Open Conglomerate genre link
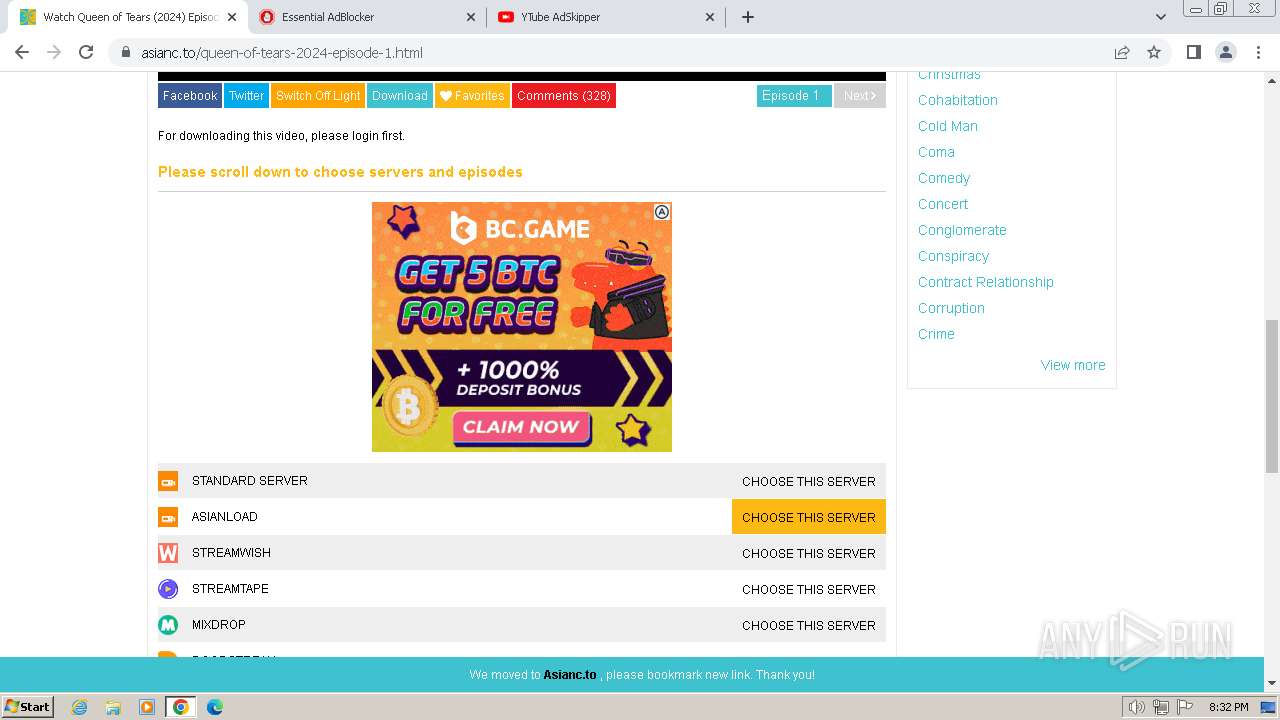 tap(962, 230)
